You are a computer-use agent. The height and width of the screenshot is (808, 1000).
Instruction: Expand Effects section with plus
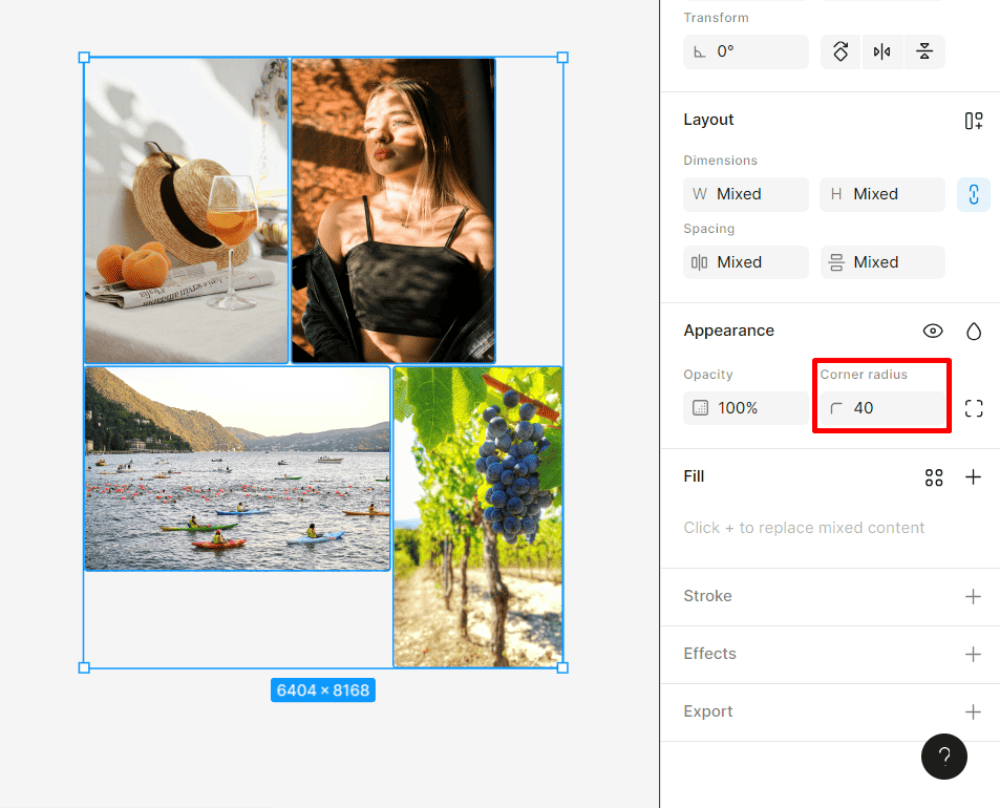point(973,654)
